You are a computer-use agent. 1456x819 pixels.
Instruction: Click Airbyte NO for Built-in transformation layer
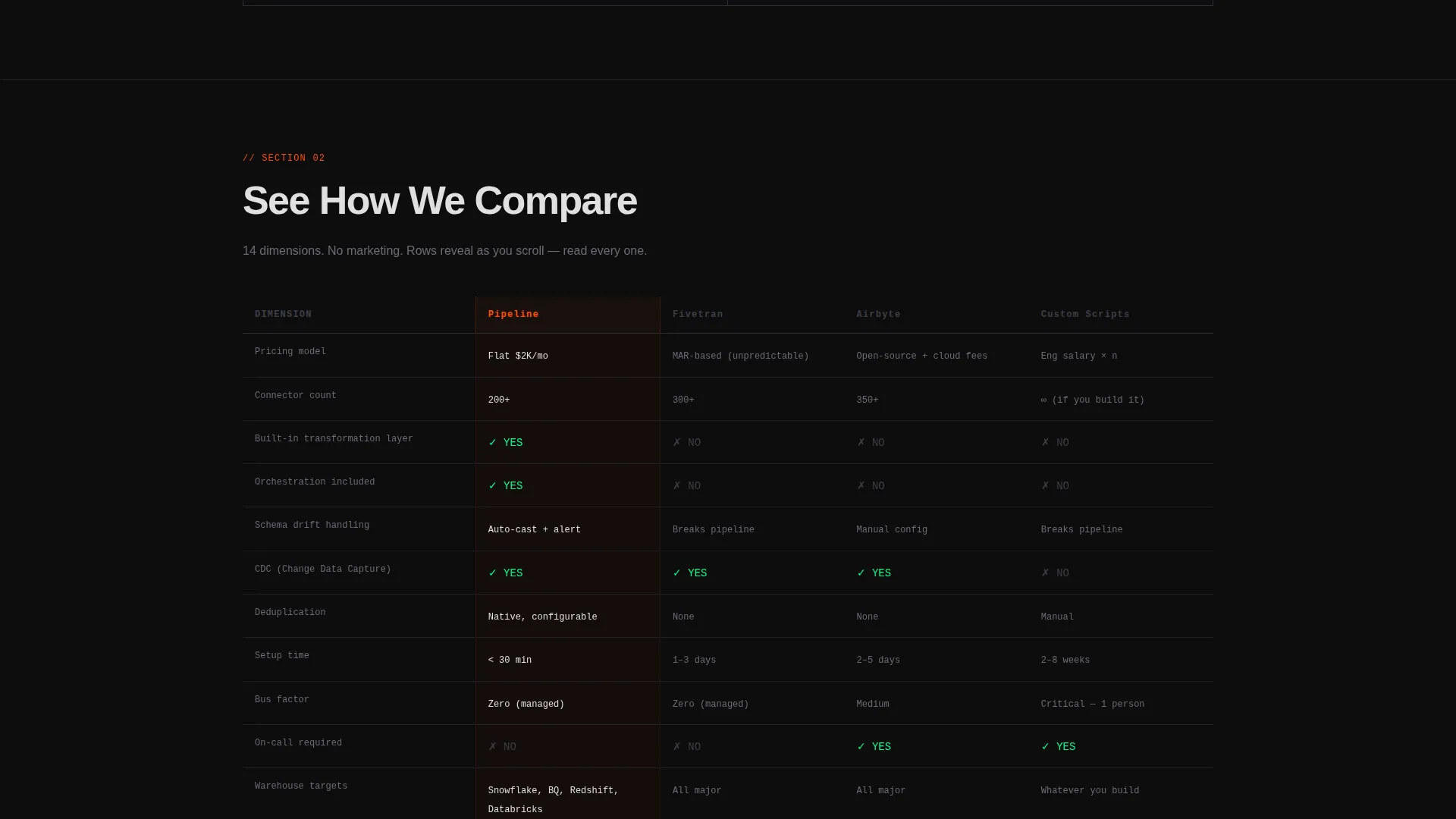pos(871,442)
